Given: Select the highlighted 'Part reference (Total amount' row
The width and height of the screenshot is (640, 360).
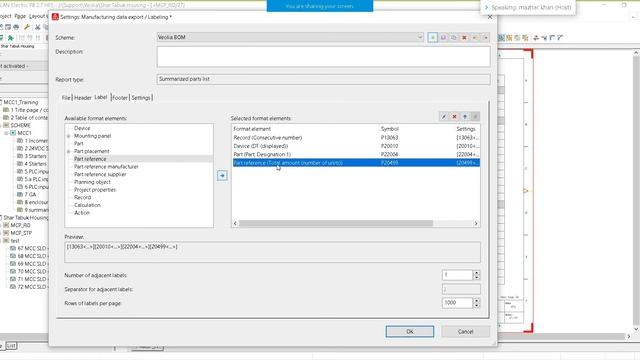Looking at the screenshot, I should [356, 163].
